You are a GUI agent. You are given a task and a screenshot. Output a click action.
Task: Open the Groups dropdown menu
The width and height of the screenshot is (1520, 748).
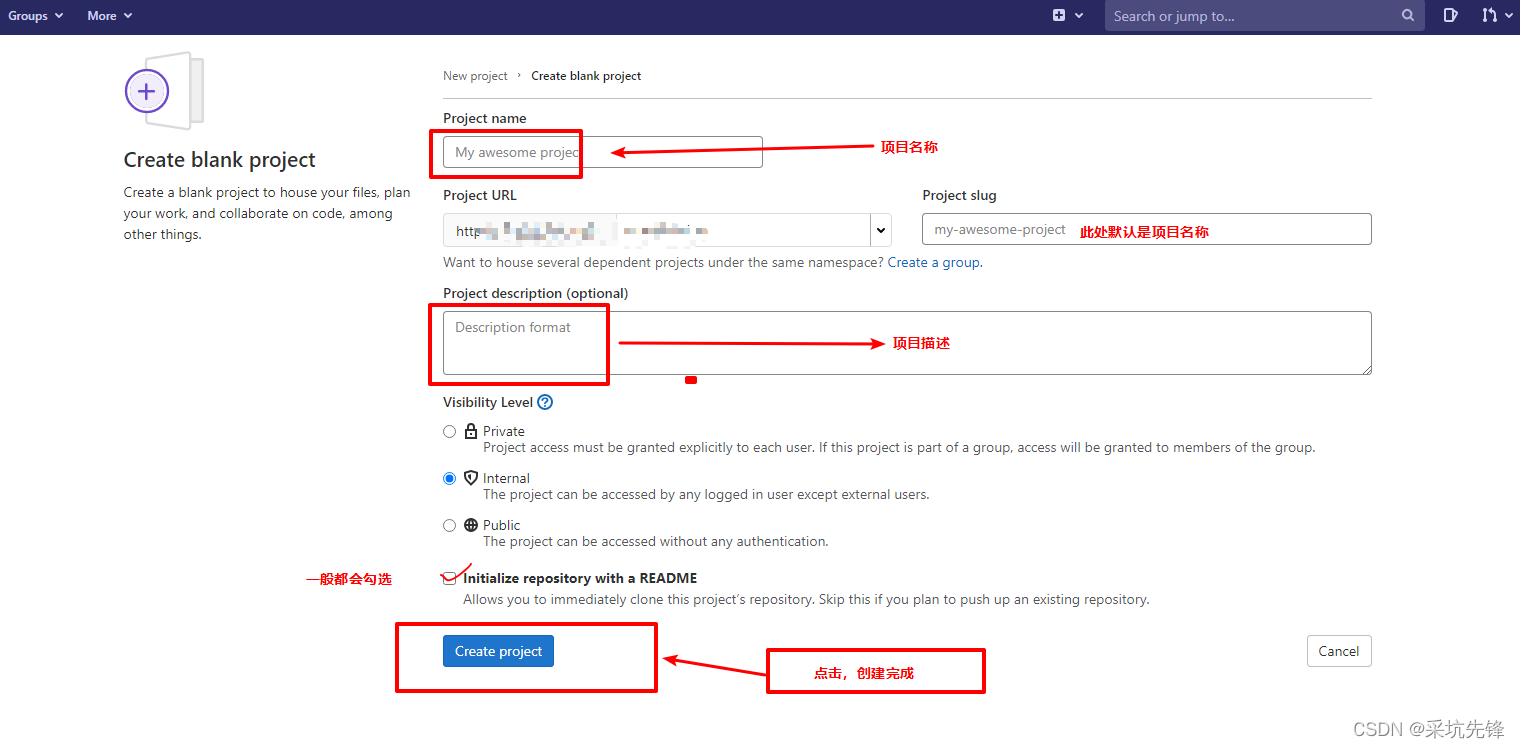(35, 16)
